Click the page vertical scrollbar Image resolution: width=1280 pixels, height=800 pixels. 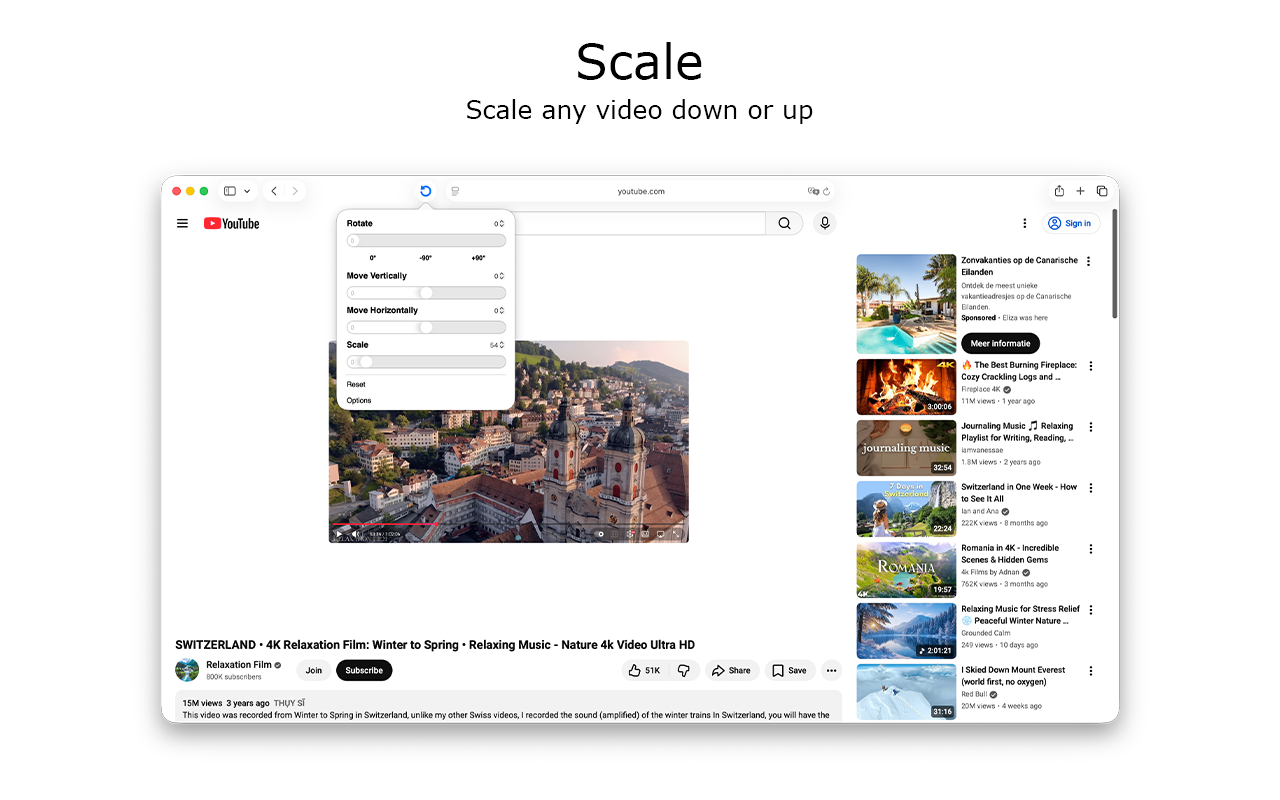(1115, 264)
